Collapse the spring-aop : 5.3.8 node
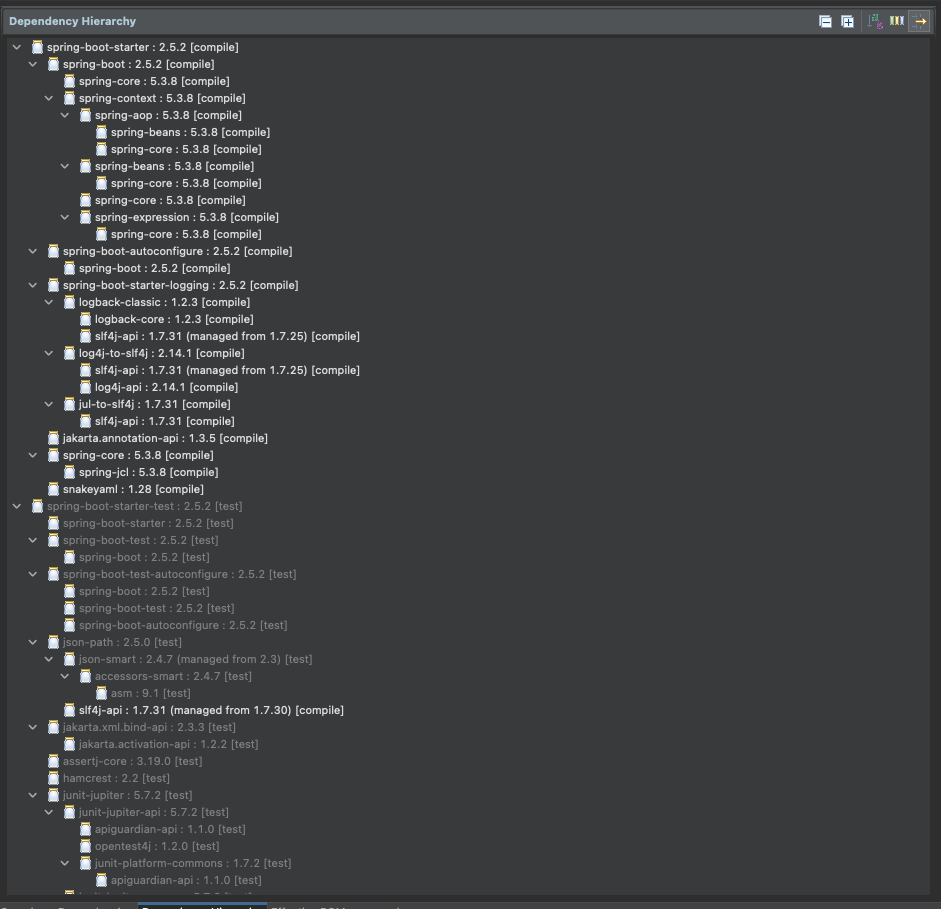941x909 pixels. point(65,115)
